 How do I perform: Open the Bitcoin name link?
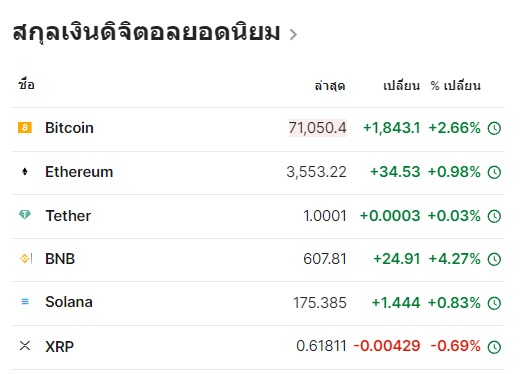(x=69, y=128)
